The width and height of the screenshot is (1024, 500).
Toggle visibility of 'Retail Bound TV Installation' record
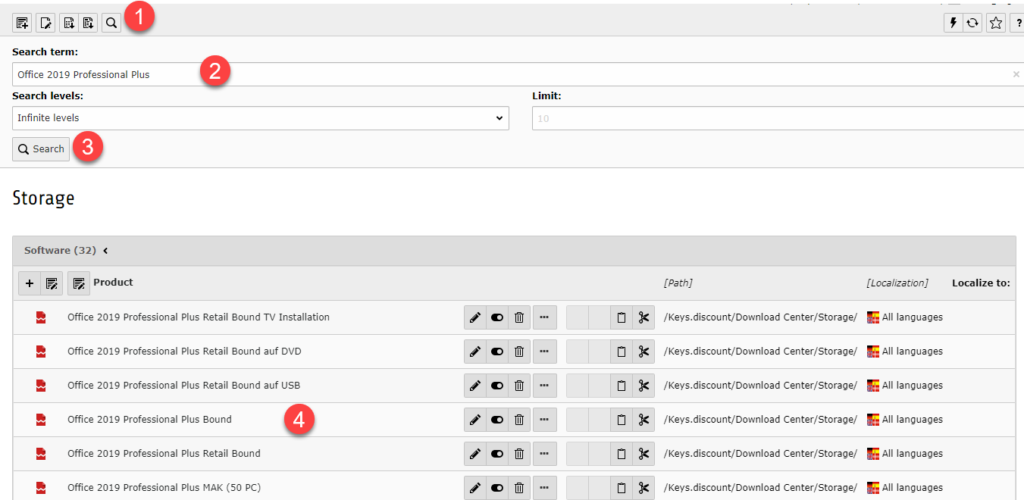[497, 318]
